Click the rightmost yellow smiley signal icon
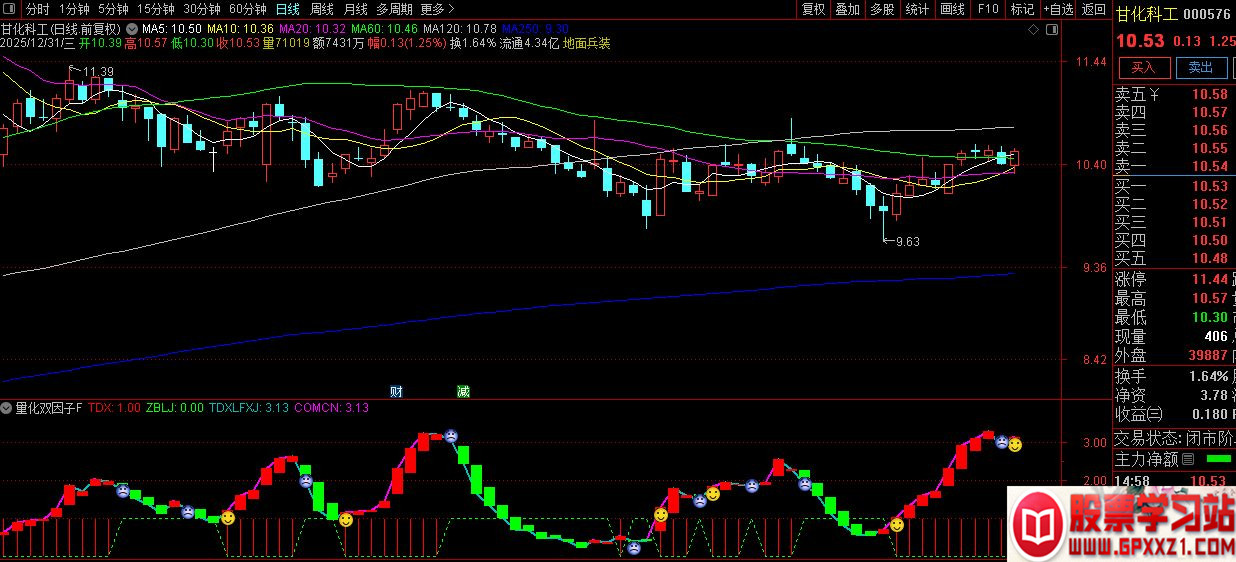1236x562 pixels. point(1015,444)
